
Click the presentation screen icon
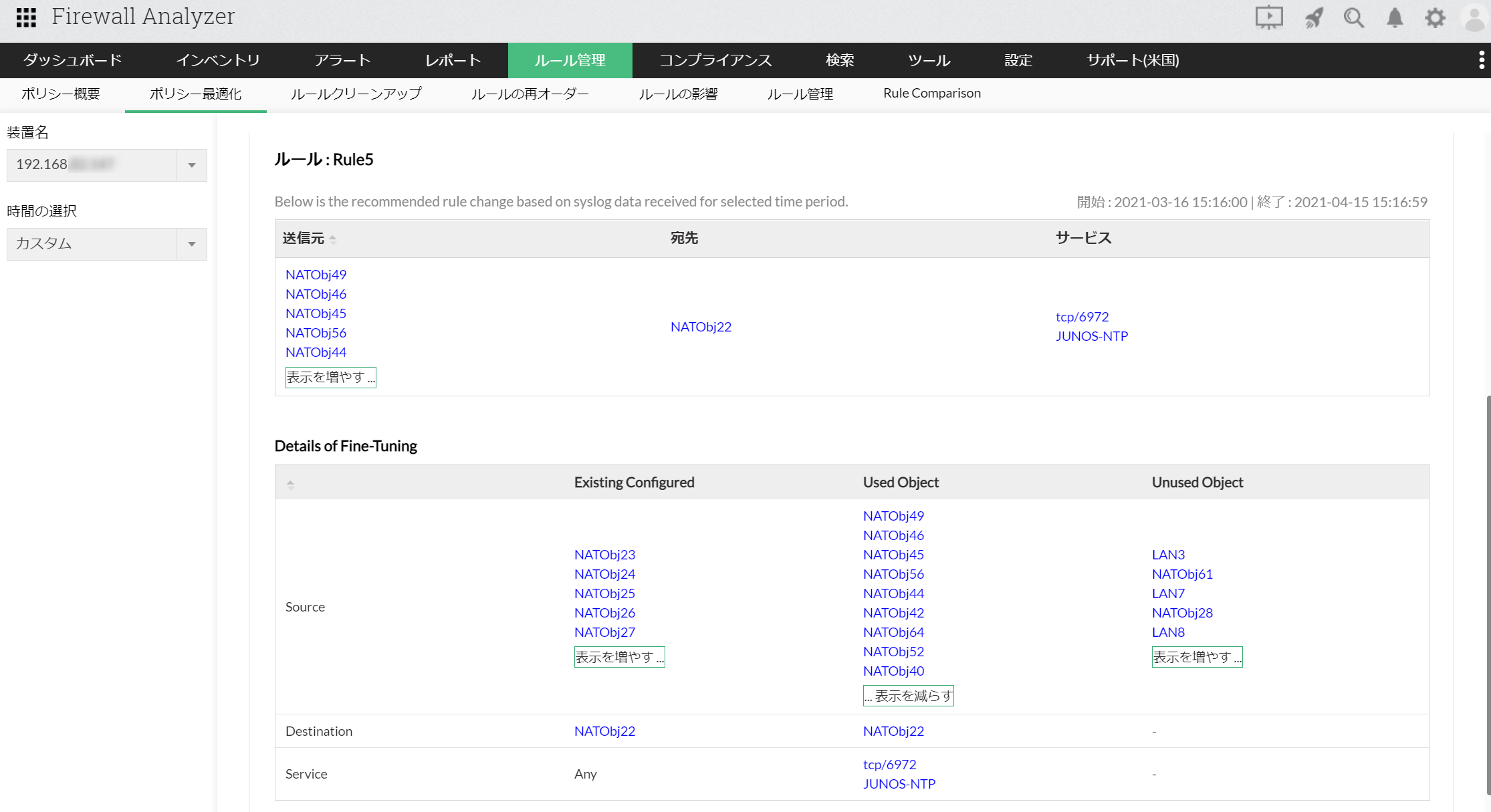[1268, 17]
